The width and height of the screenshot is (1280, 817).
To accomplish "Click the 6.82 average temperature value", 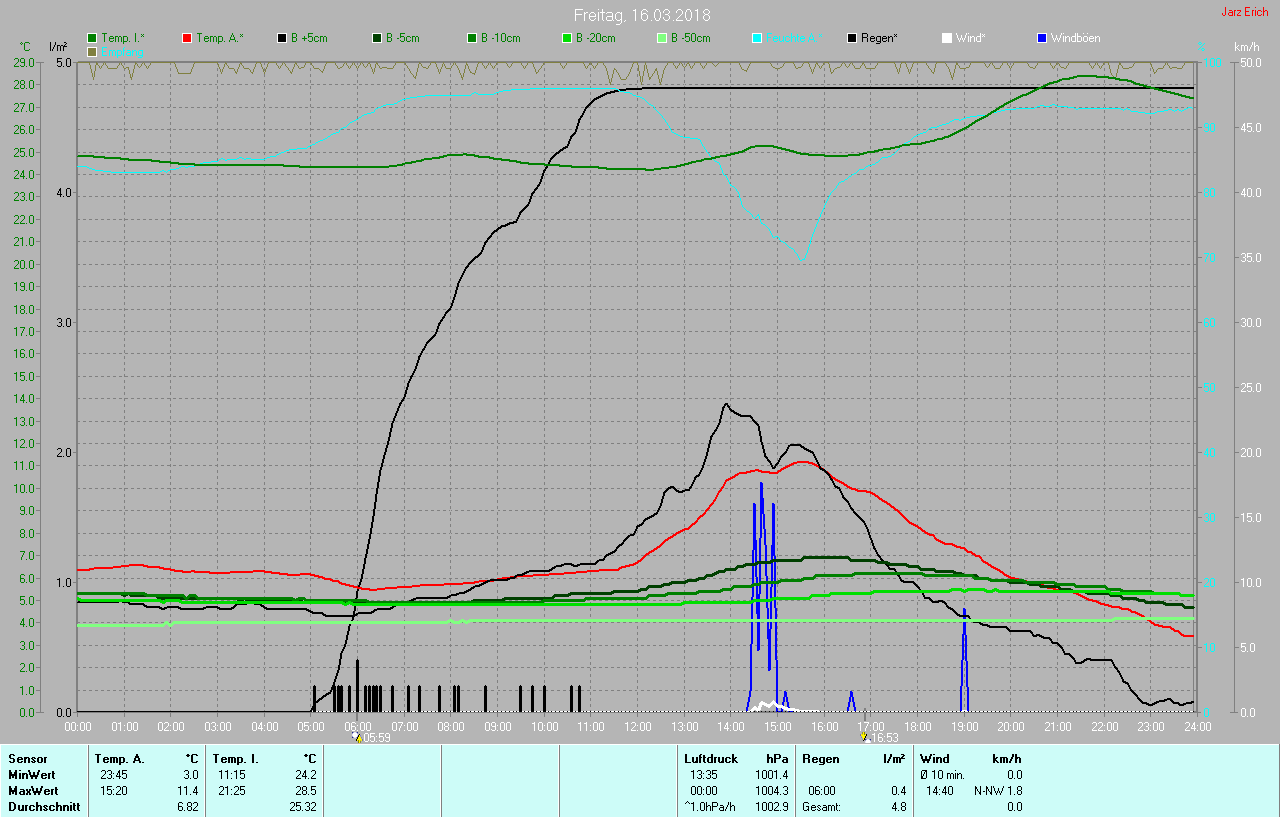I will (188, 807).
